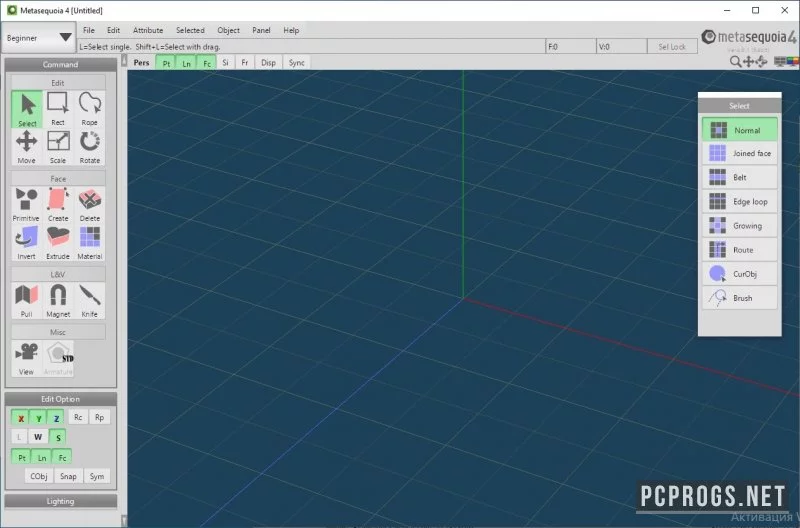
Task: Choose the Delete face tool
Action: [90, 205]
